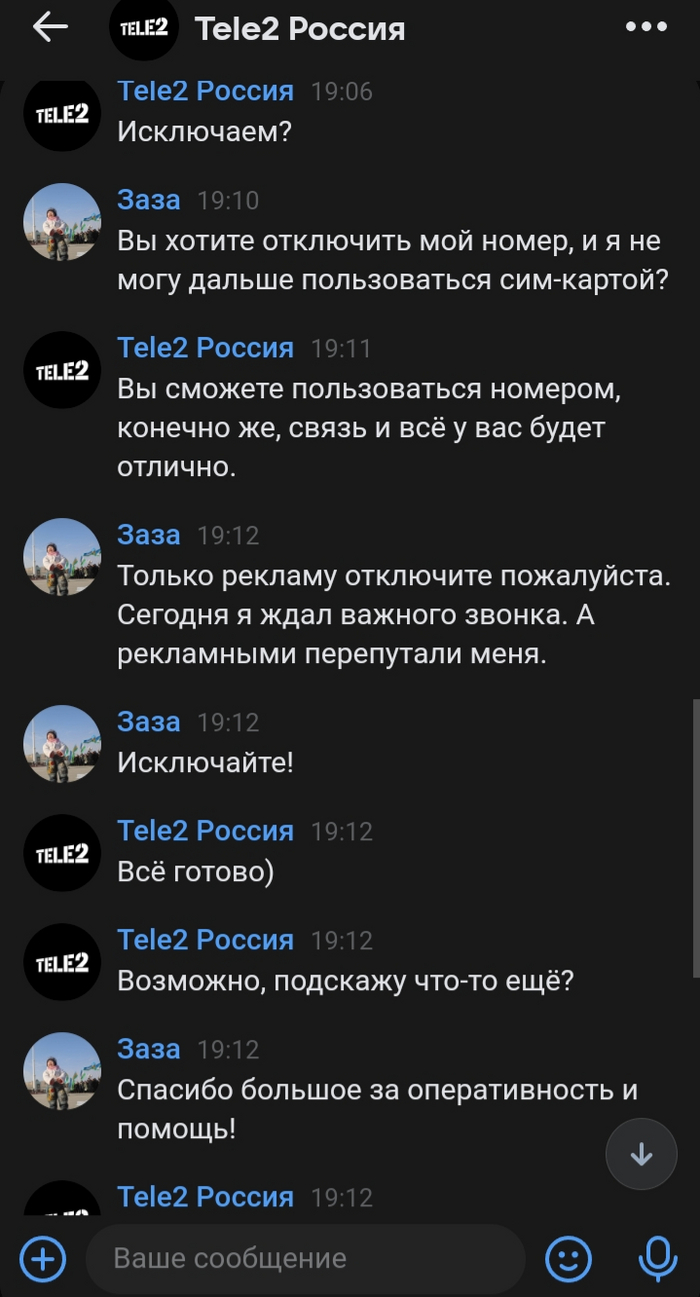The image size is (700, 1297).
Task: Tap Tele2 Россия sender name at 19:11
Action: pyautogui.click(x=206, y=348)
